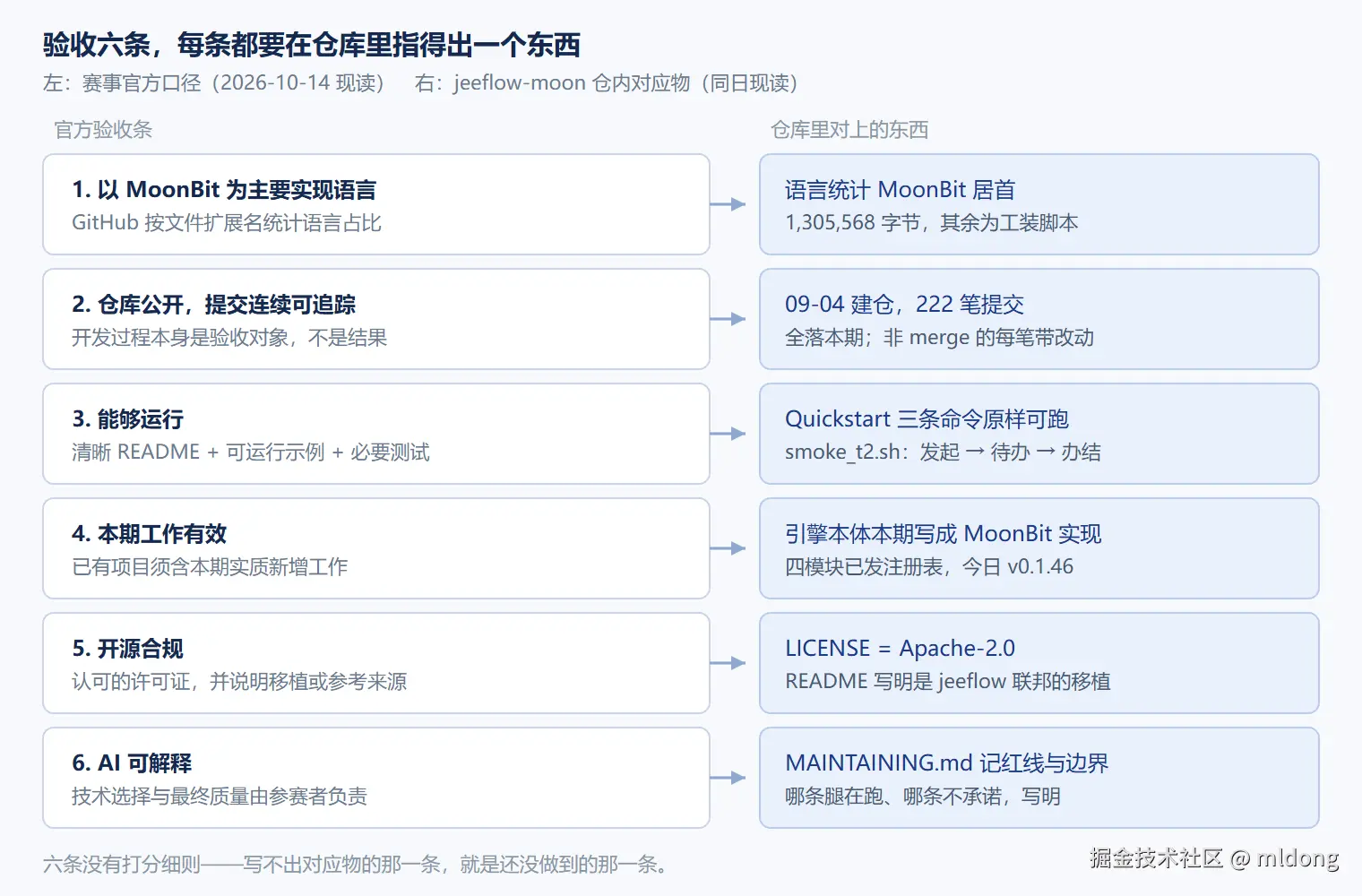The image size is (1362, 896).
Task: Click the line "清晰 README + 可运行示例 + 必要测试"
Action: click(x=251, y=452)
